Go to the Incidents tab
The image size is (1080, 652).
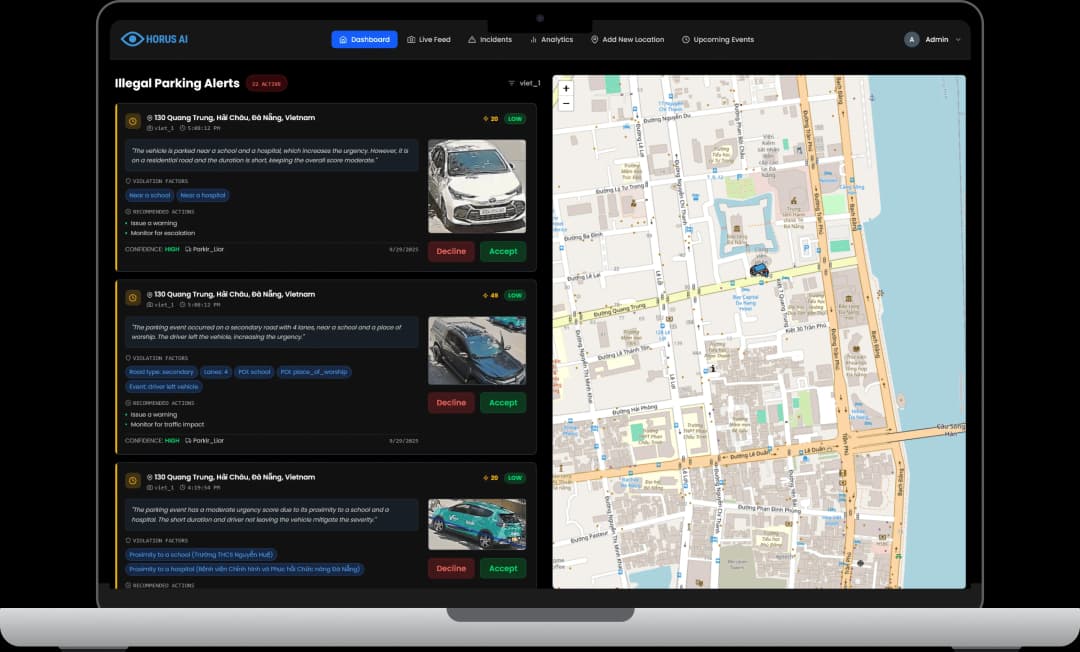pyautogui.click(x=490, y=40)
